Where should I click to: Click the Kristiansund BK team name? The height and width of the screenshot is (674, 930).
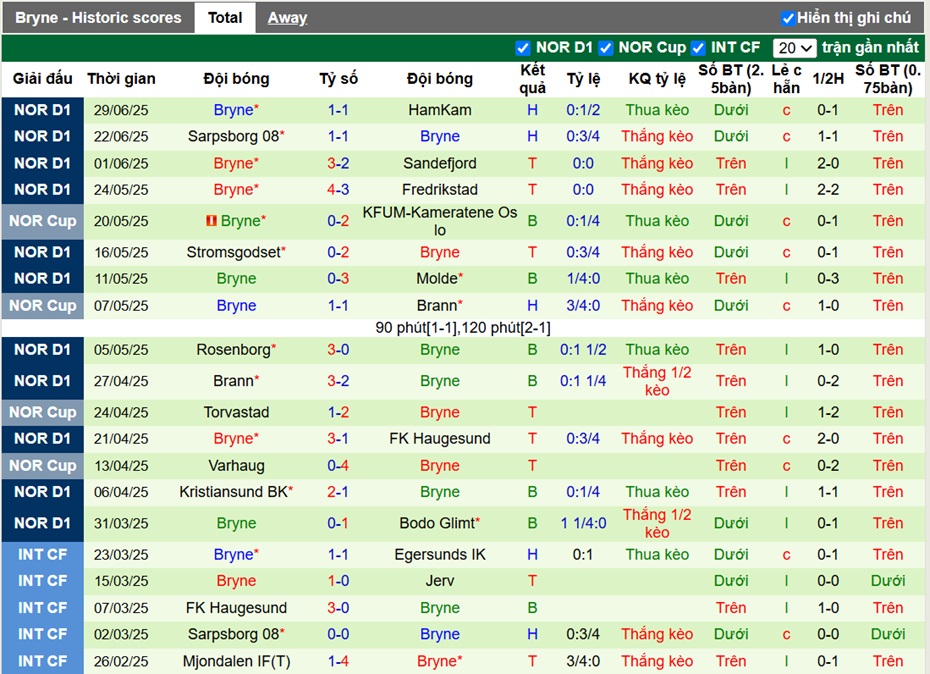236,492
